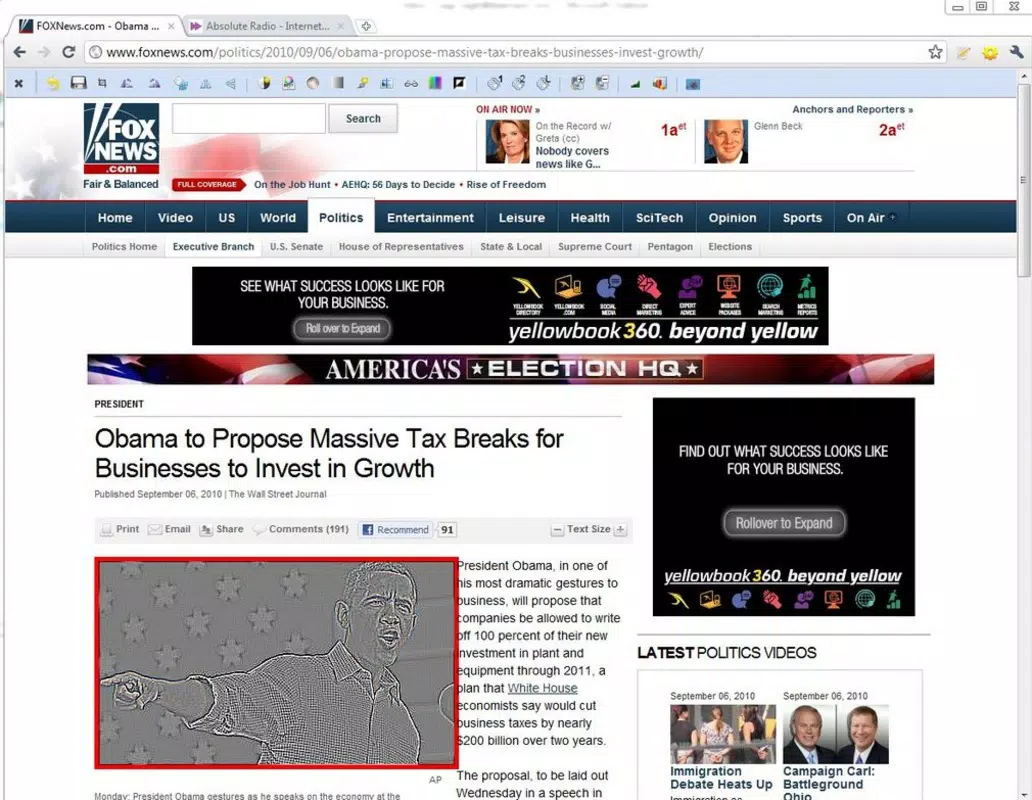Viewport: 1032px width, 800px height.
Task: Print the article using Print link
Action: [120, 529]
